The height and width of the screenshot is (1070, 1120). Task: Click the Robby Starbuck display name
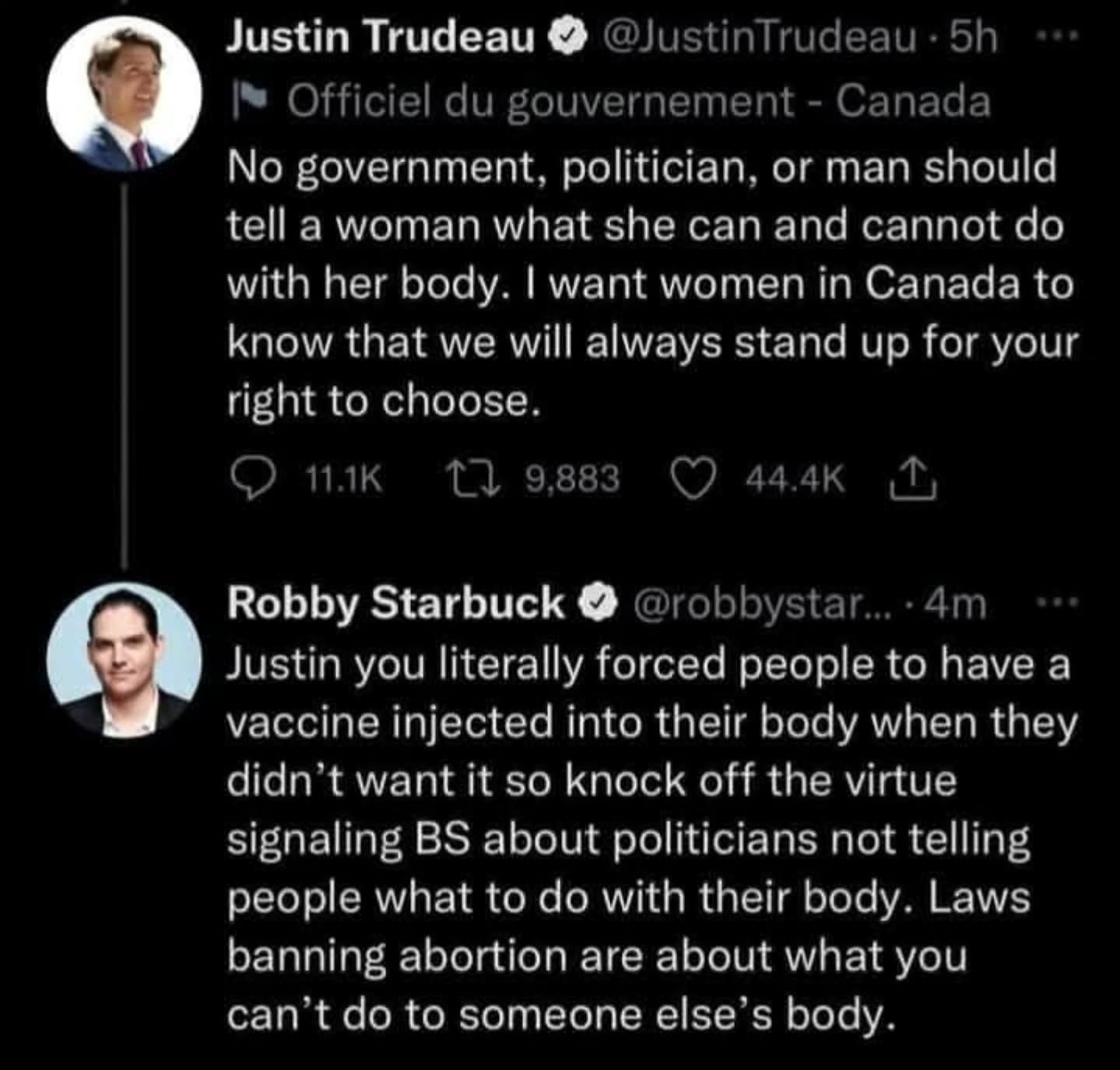tap(395, 605)
